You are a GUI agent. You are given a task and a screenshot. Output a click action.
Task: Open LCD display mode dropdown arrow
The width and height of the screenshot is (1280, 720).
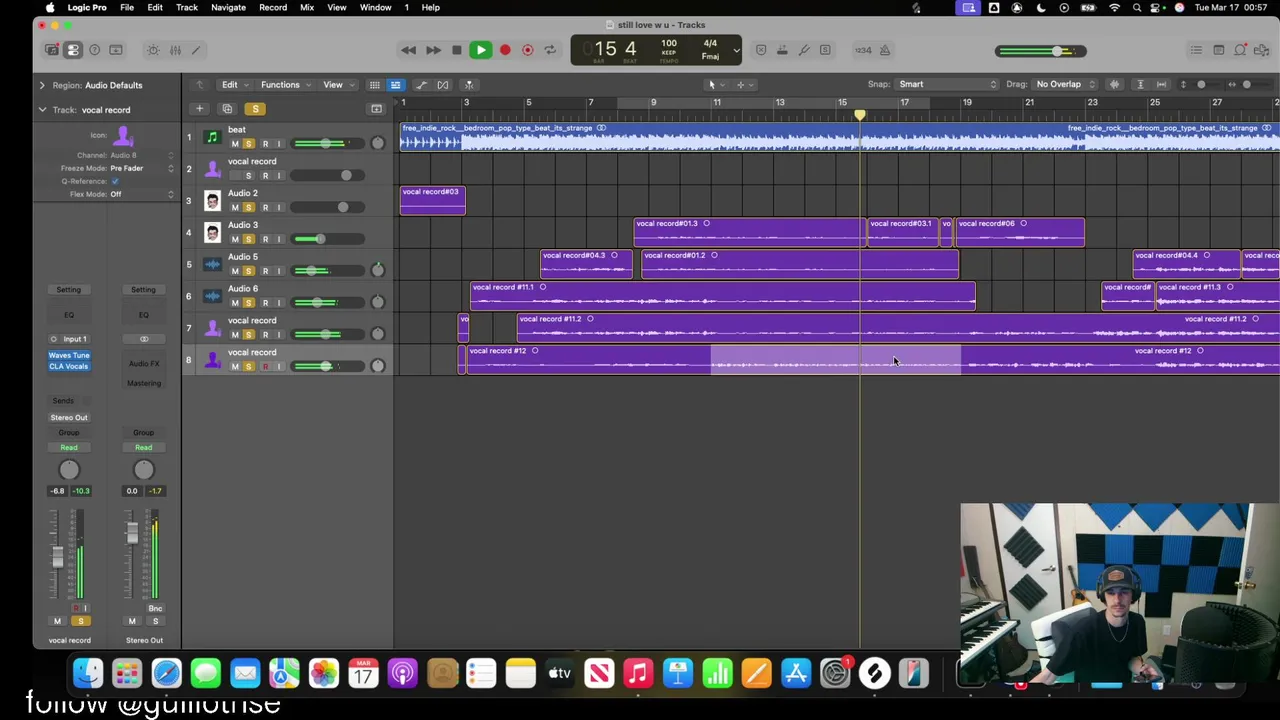736,50
